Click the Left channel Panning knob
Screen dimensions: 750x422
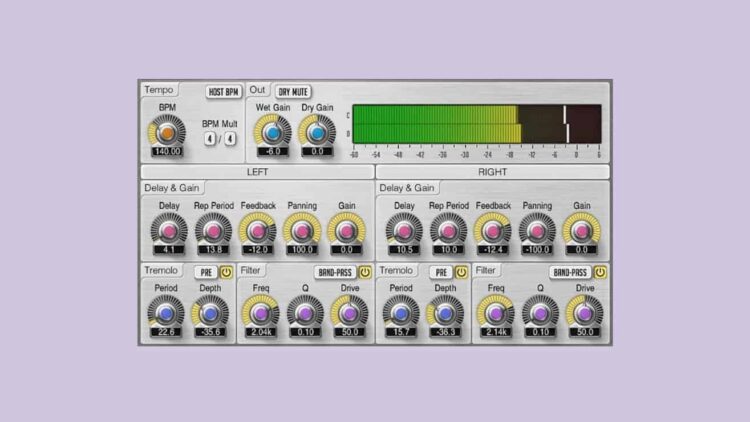302,231
